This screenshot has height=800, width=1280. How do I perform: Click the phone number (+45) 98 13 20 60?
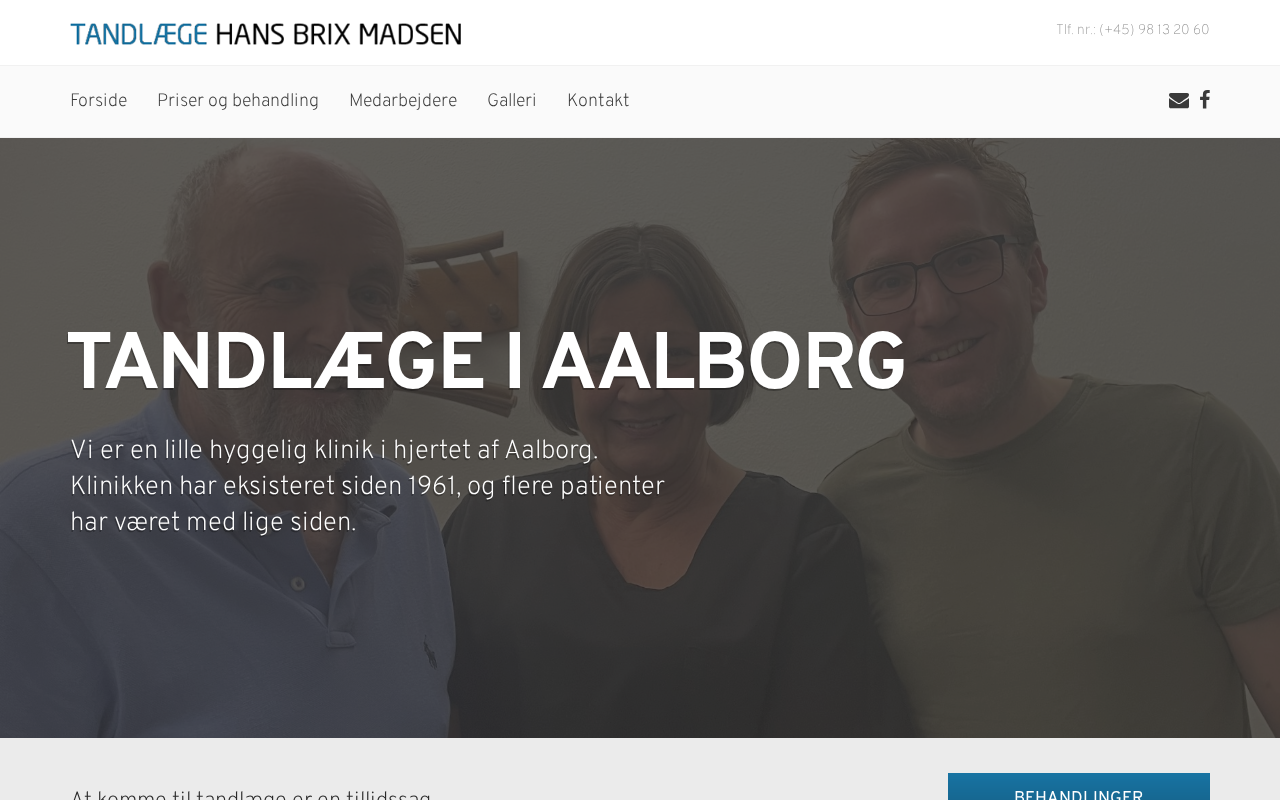1154,30
